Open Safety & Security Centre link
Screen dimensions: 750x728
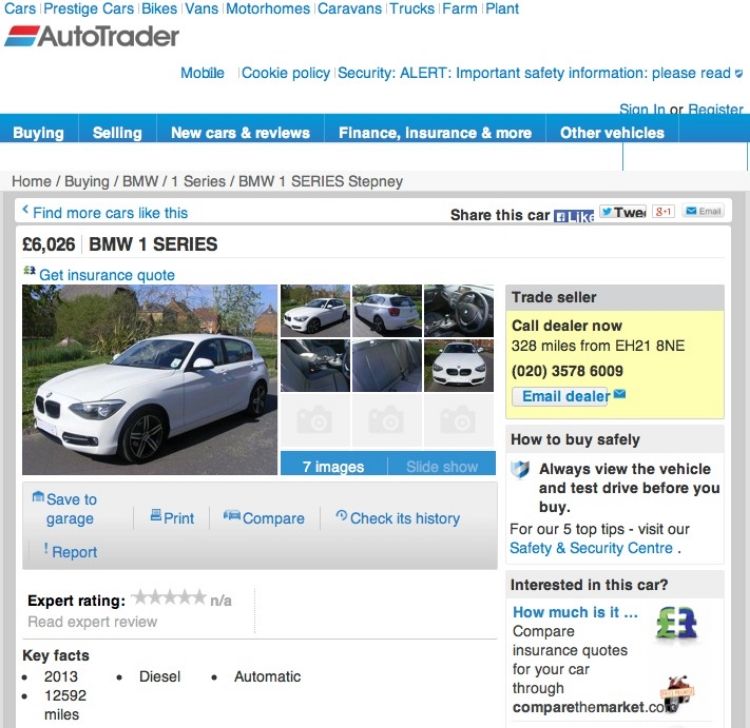[x=591, y=547]
